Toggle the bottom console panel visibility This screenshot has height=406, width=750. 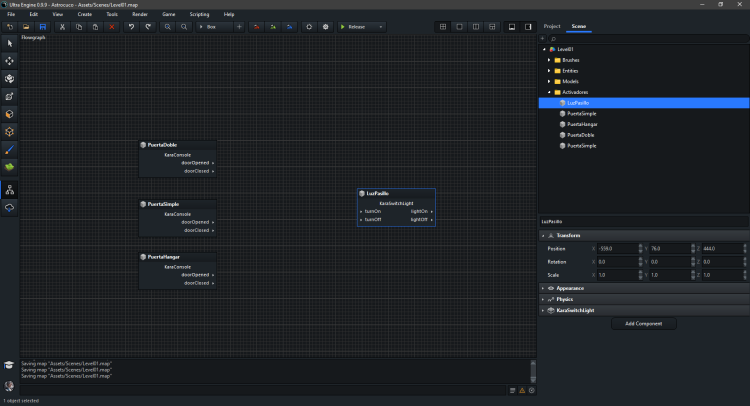511,26
